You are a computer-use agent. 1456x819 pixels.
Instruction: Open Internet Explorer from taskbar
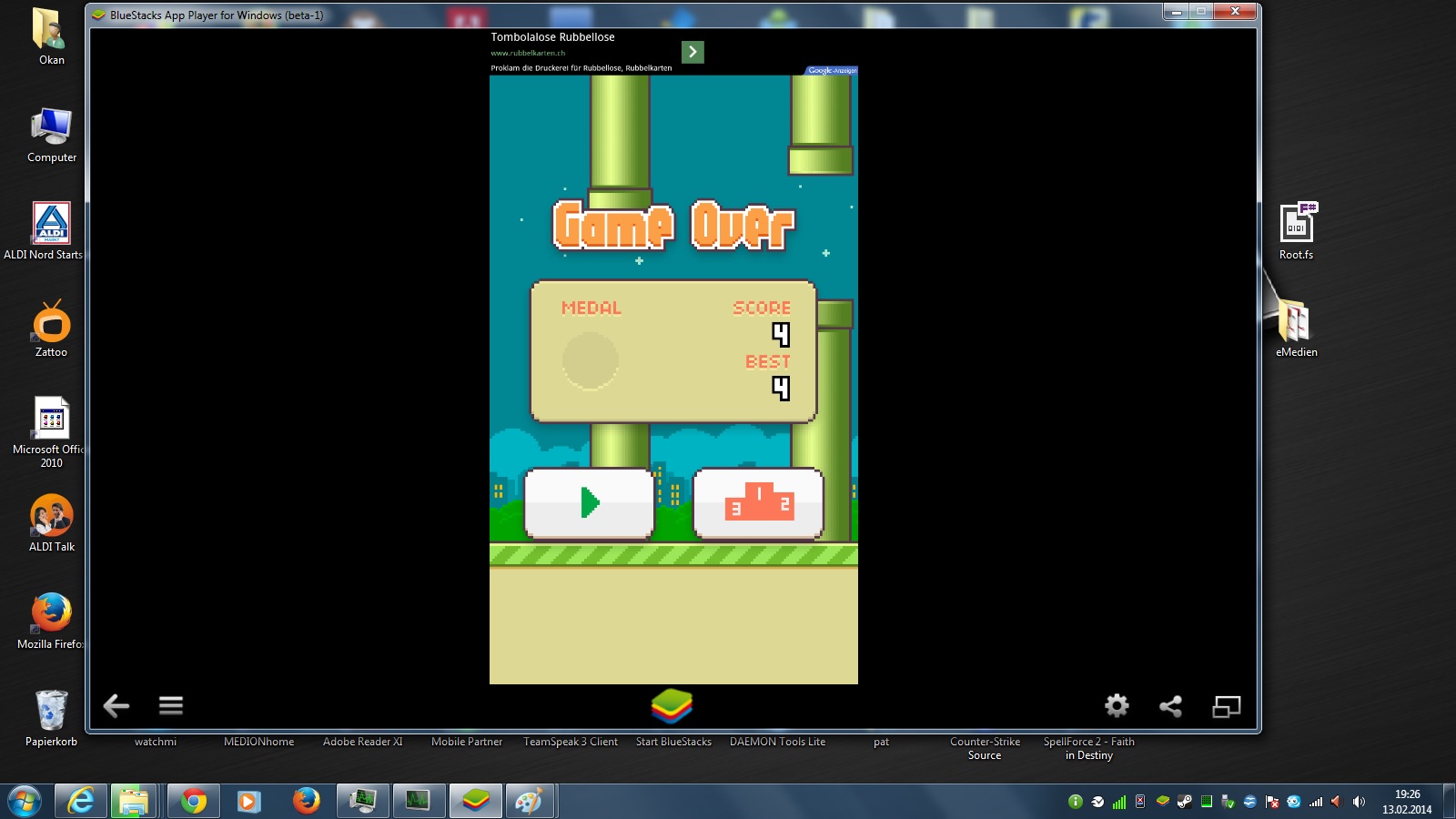pyautogui.click(x=81, y=802)
